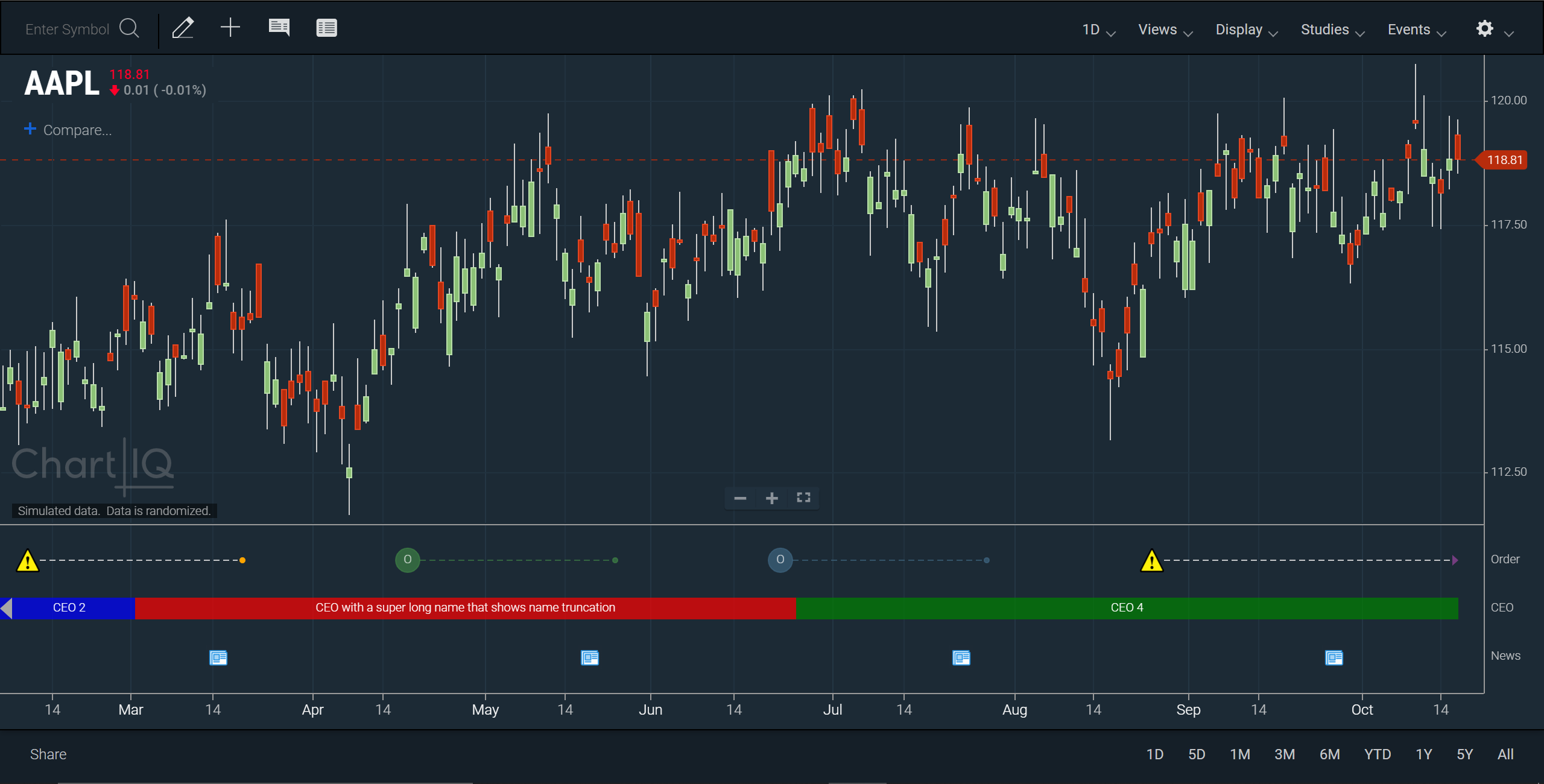Open the settings gear menu
The height and width of the screenshot is (784, 1544).
tap(1485, 29)
